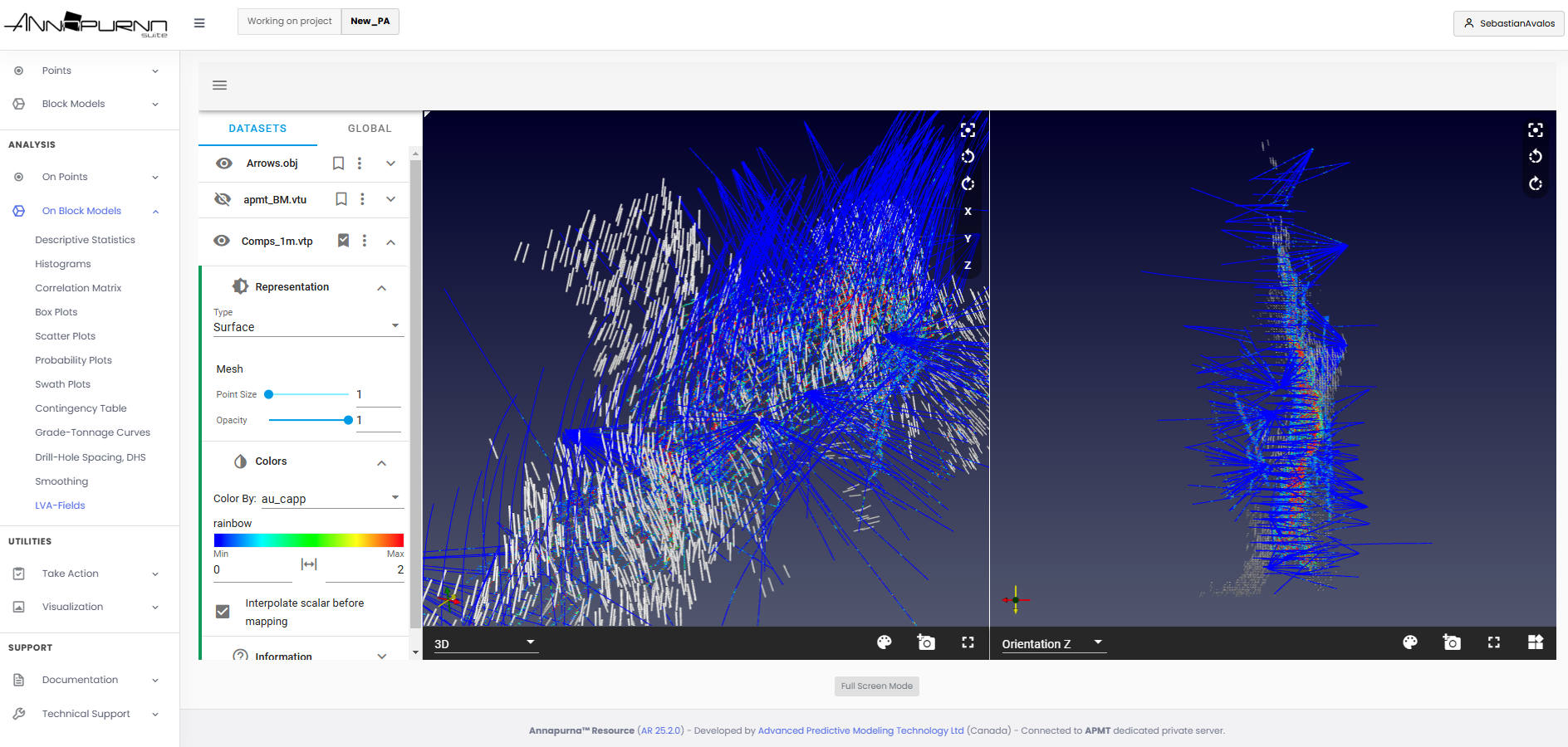Open more options for Arrows.obj
1568x747 pixels.
[360, 164]
